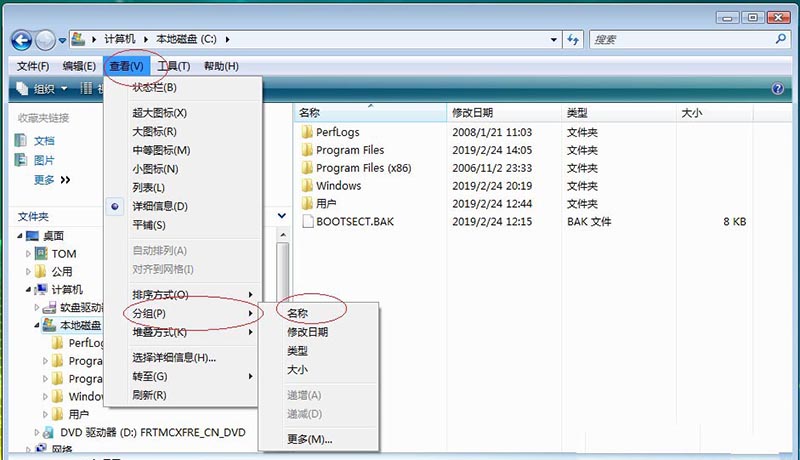Select 超大图标(X) view
This screenshot has width=800, height=460.
pos(159,113)
